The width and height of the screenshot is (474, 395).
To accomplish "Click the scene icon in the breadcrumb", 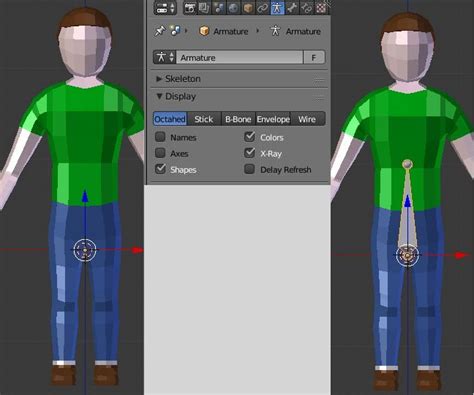I will 175,31.
